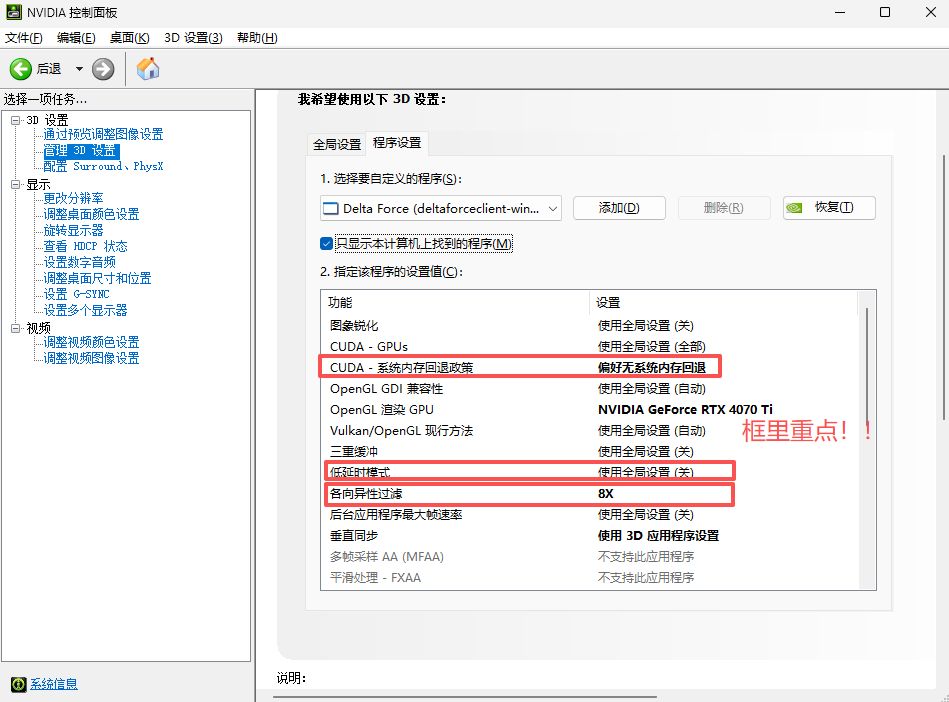
Task: Select 设置数字音频 in tree
Action: point(79,262)
